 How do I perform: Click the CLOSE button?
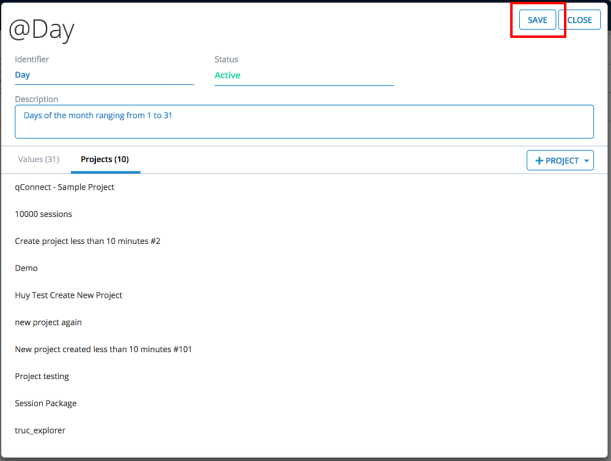click(x=579, y=20)
